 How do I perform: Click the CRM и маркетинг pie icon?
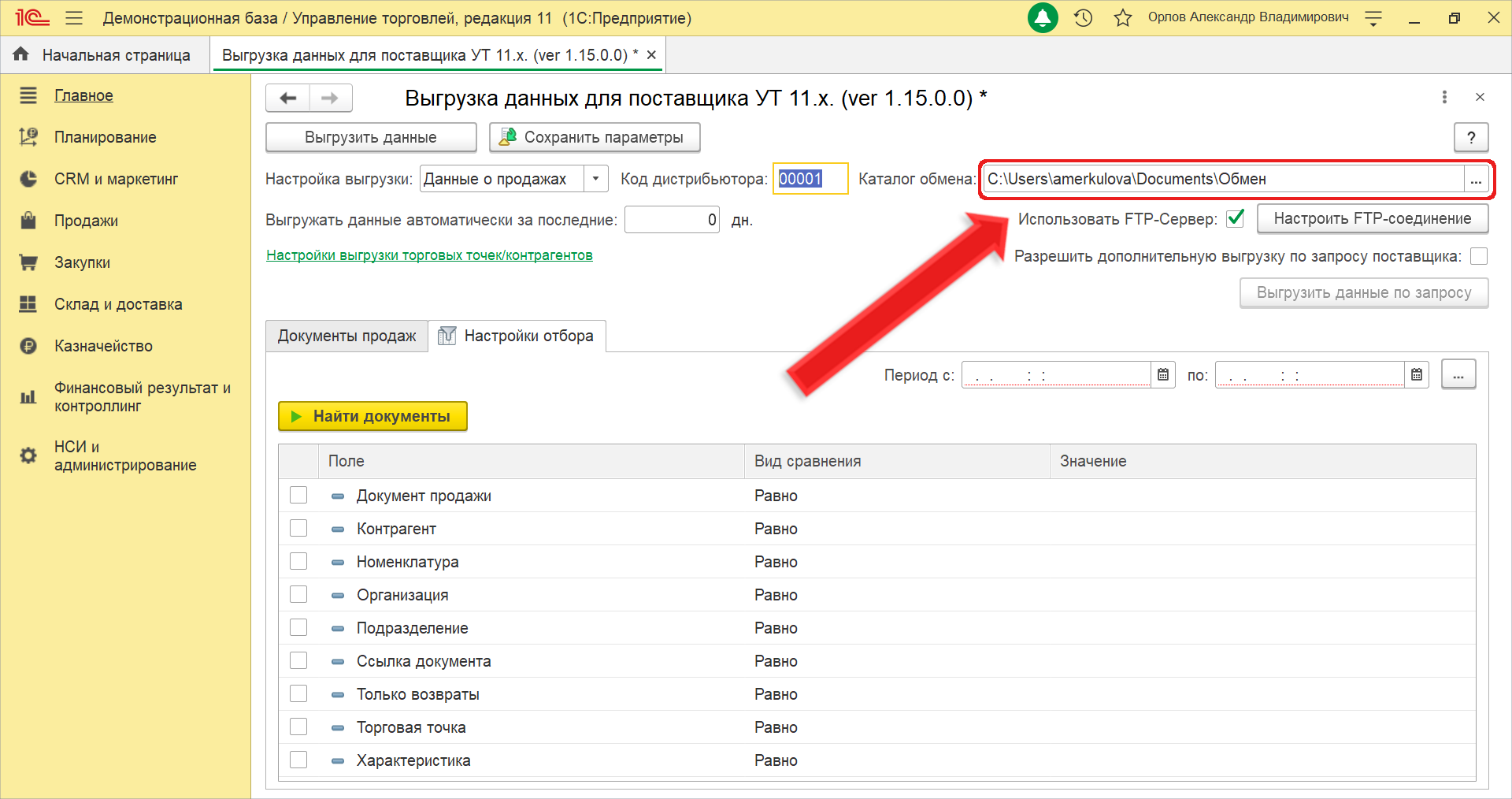[x=28, y=179]
